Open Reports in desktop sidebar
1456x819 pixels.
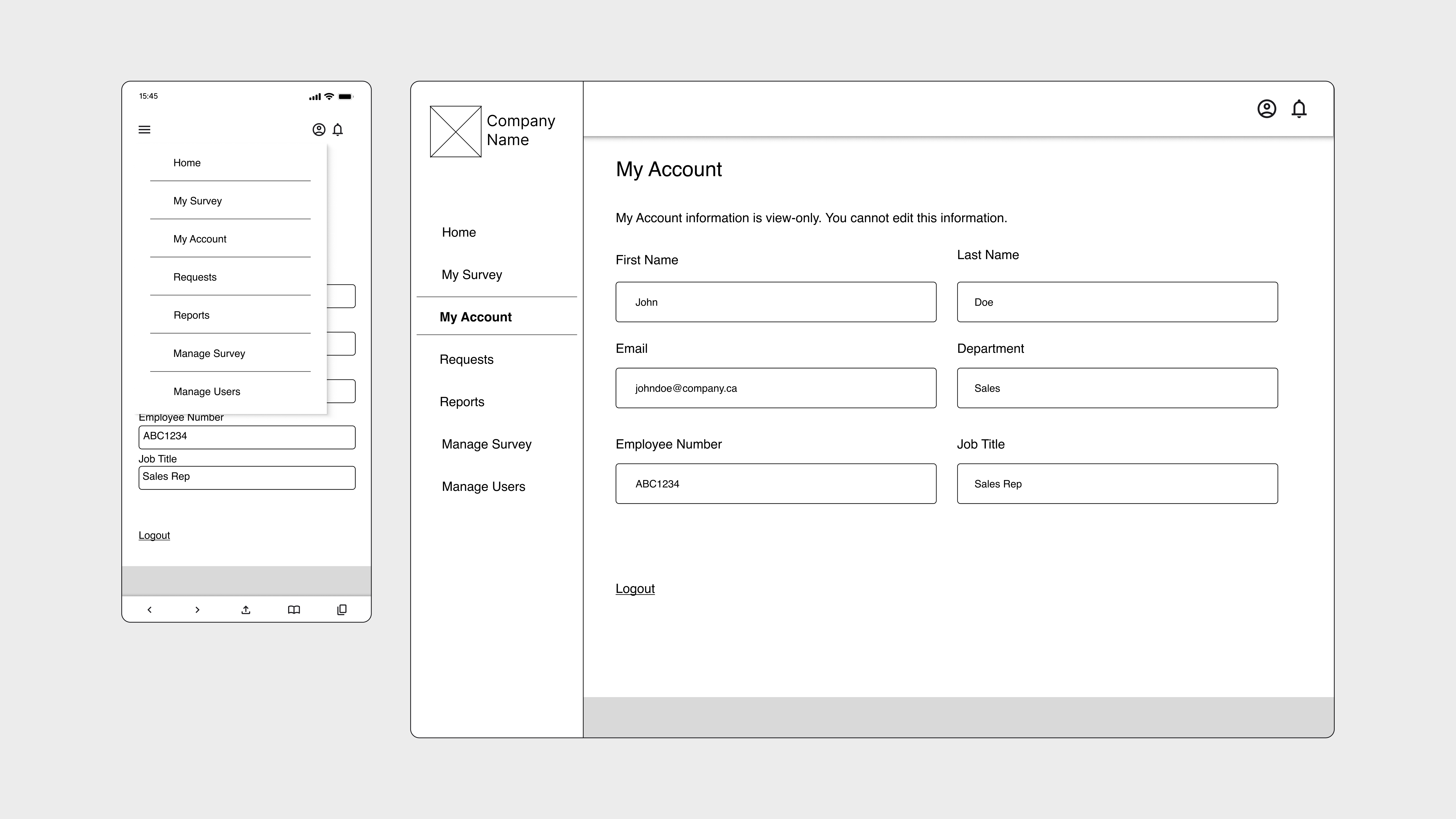pyautogui.click(x=462, y=402)
